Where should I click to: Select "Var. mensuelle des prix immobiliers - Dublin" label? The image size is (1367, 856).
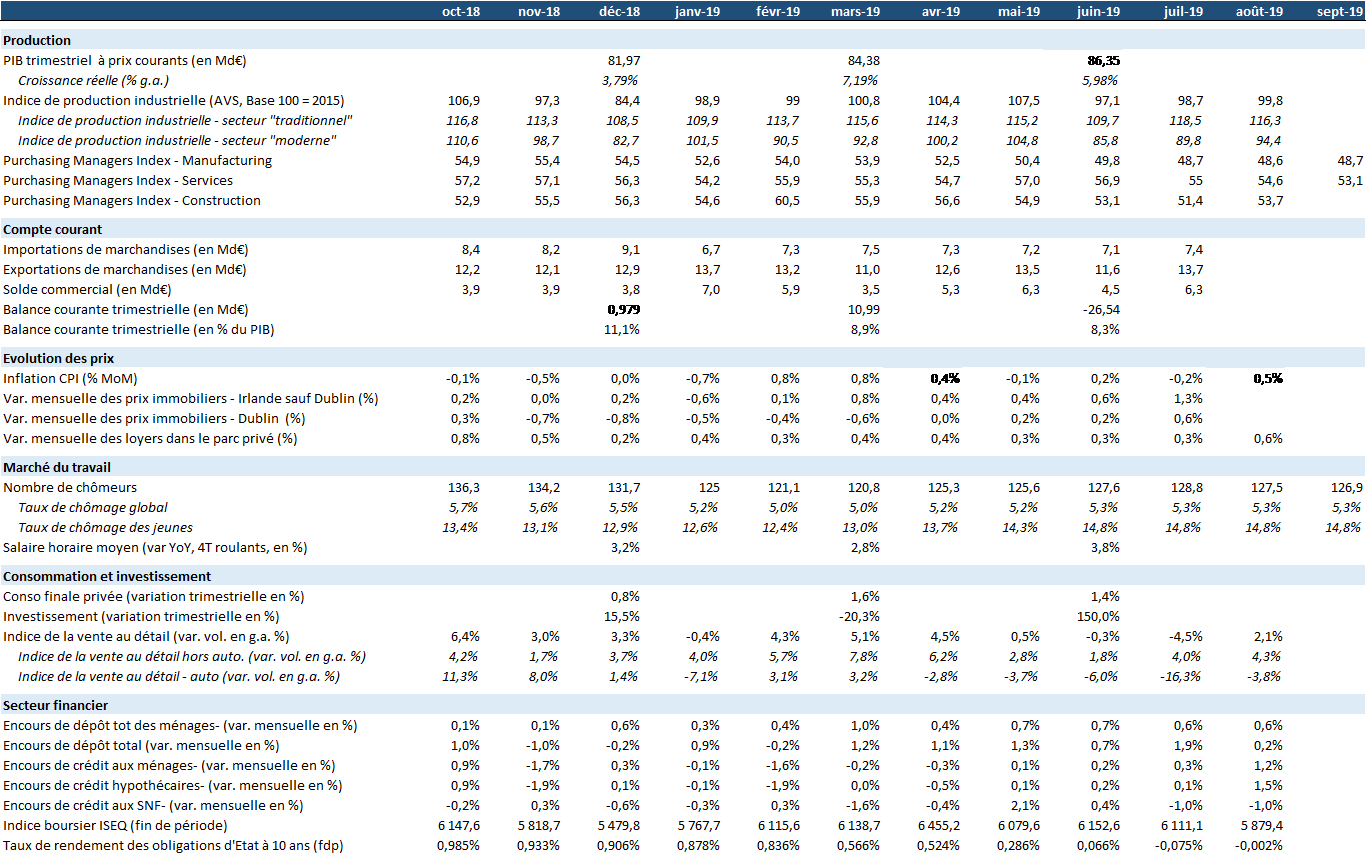(x=154, y=418)
